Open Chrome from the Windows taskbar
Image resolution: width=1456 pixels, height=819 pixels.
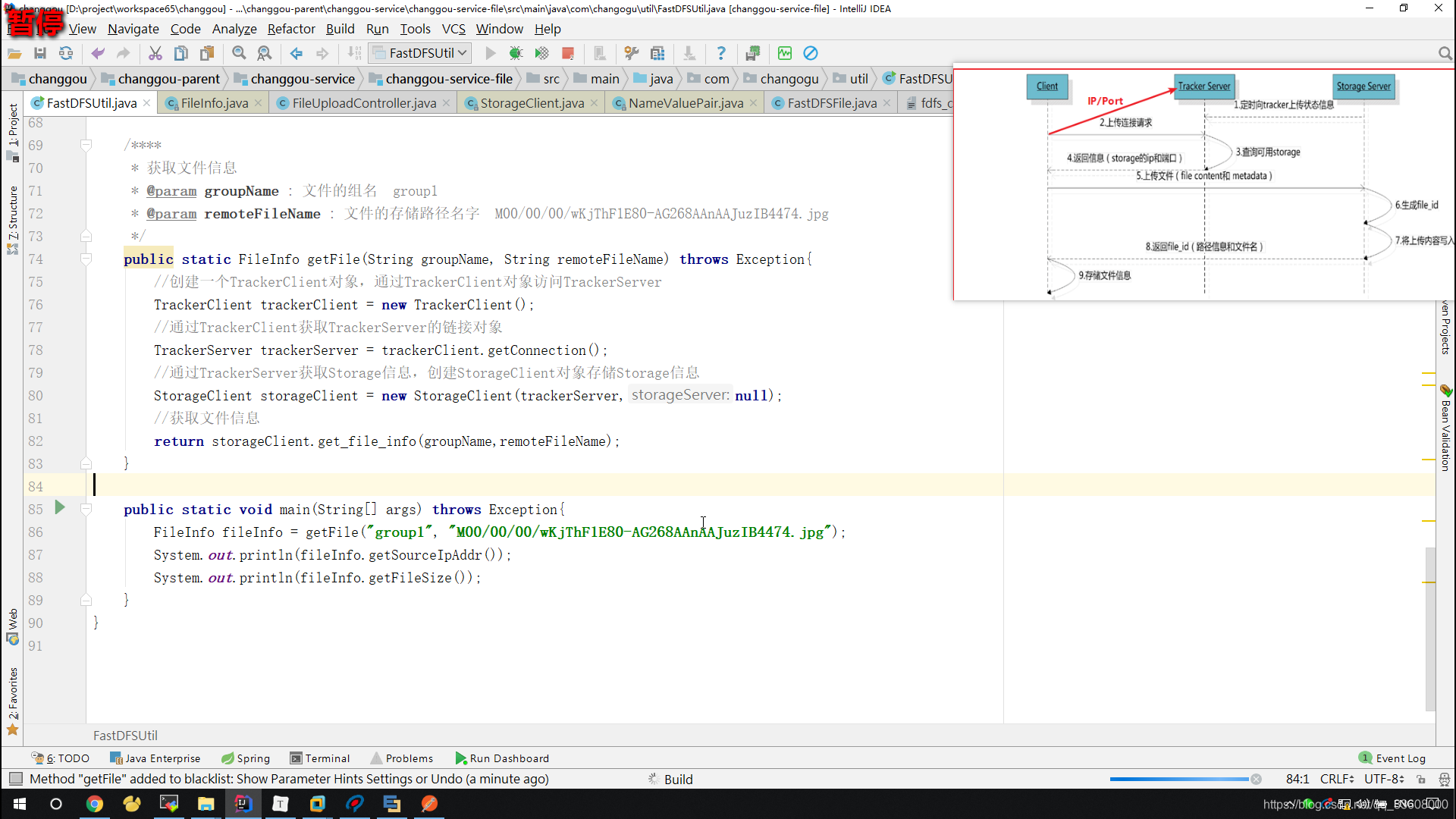[x=94, y=804]
